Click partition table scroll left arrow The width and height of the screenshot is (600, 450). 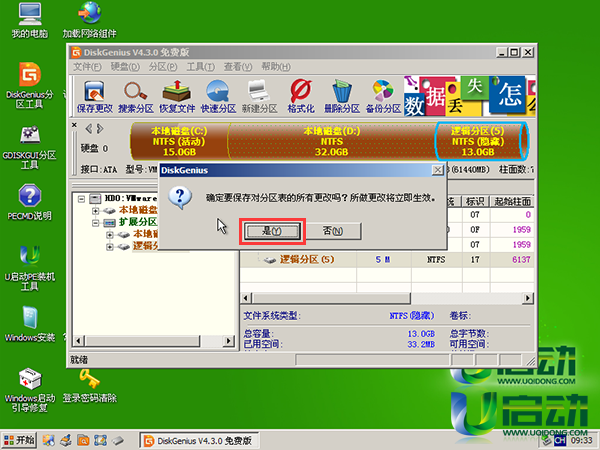[x=246, y=298]
